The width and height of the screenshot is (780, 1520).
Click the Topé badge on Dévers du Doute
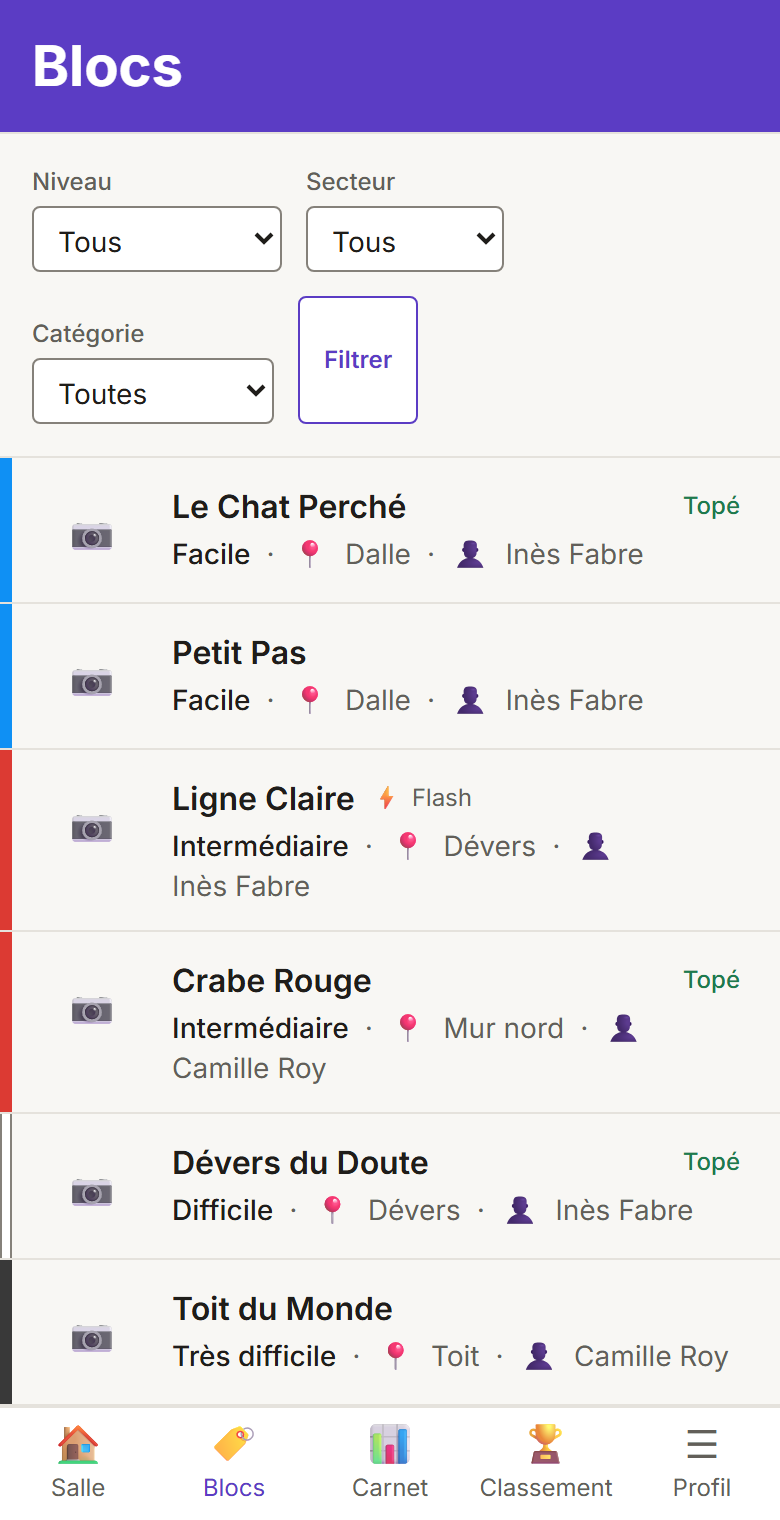point(712,1162)
